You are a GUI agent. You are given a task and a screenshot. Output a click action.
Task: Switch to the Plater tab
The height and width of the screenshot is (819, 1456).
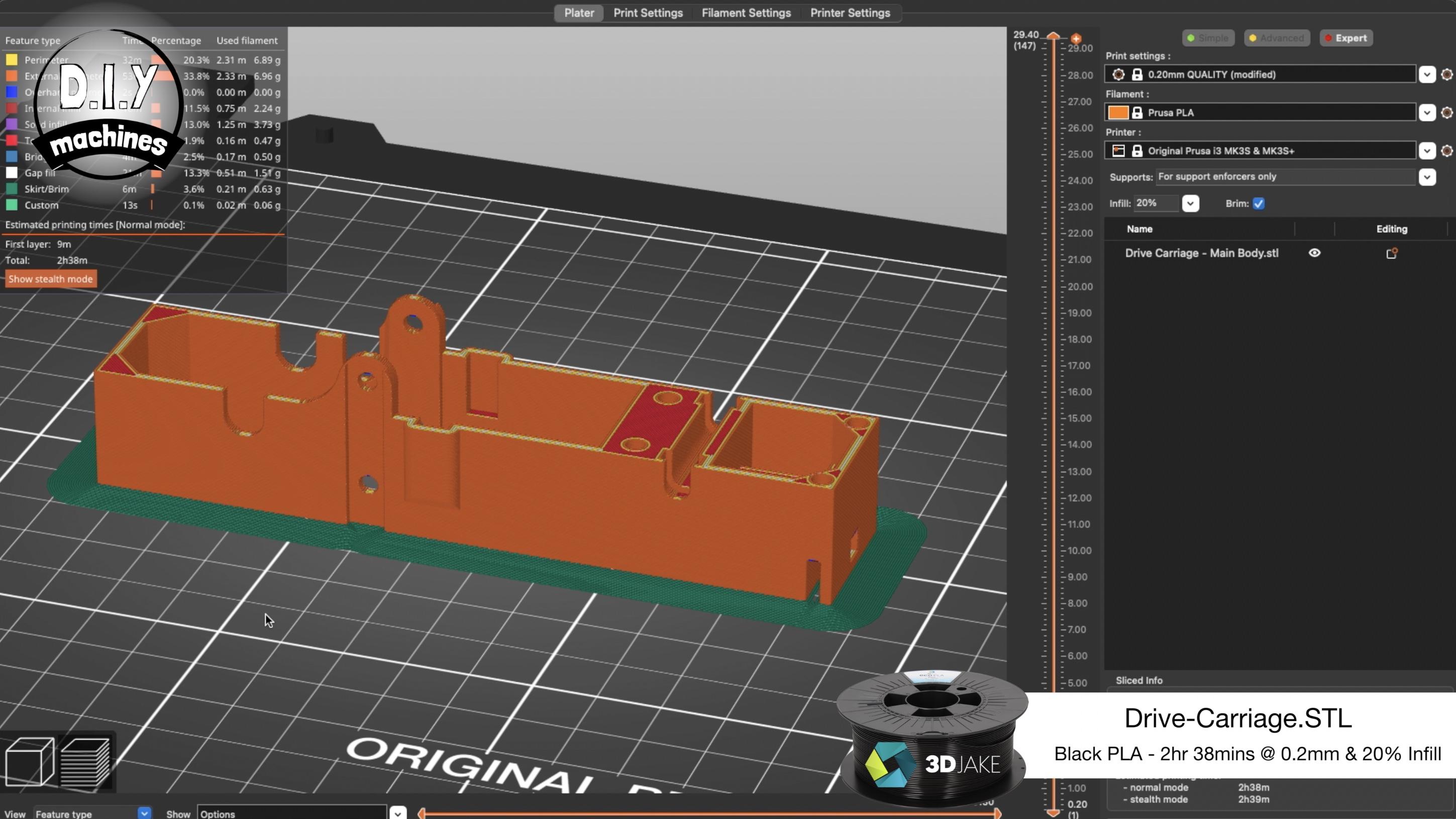(579, 13)
